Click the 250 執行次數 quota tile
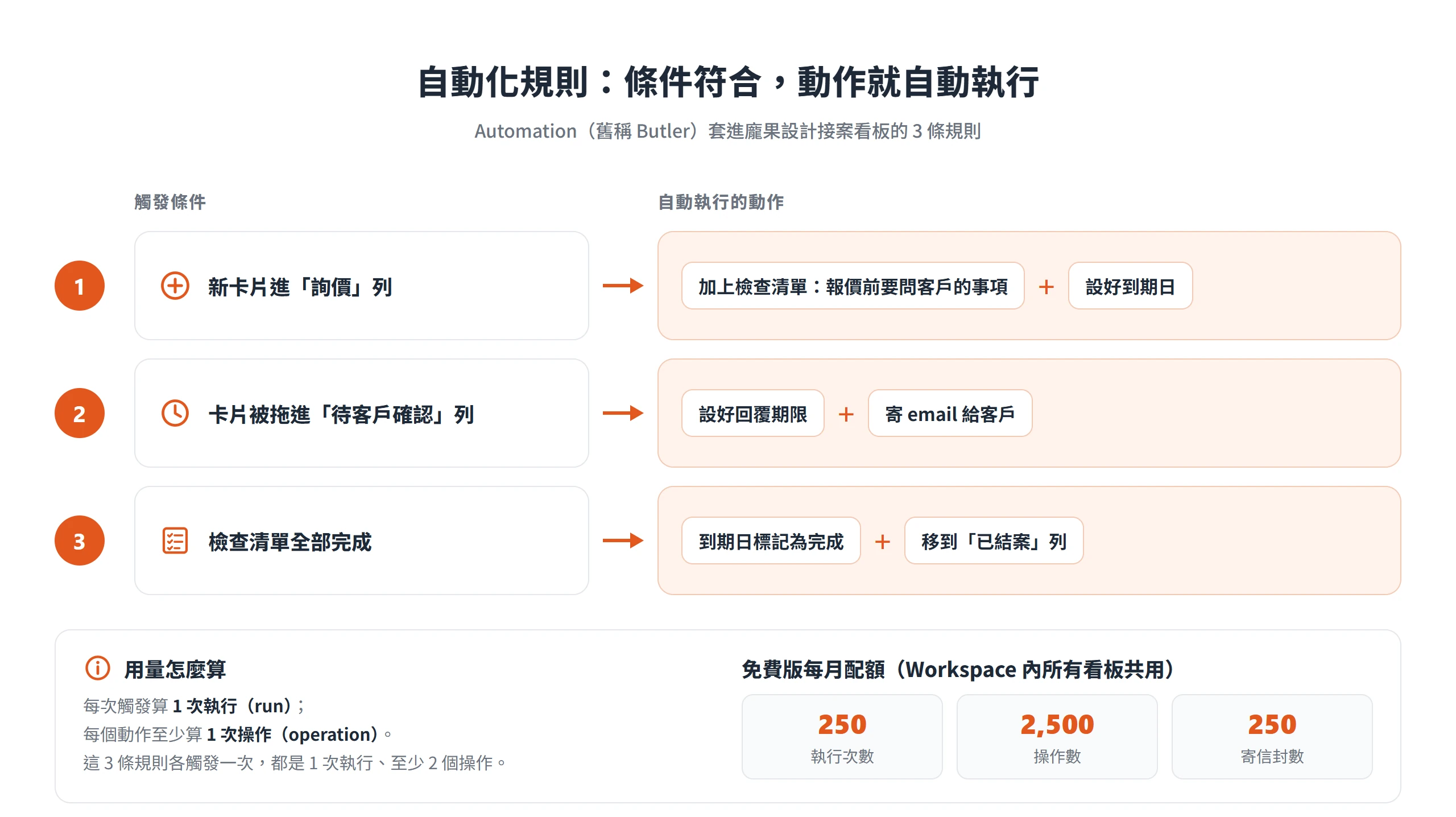This screenshot has height=817, width=1456. [x=842, y=737]
